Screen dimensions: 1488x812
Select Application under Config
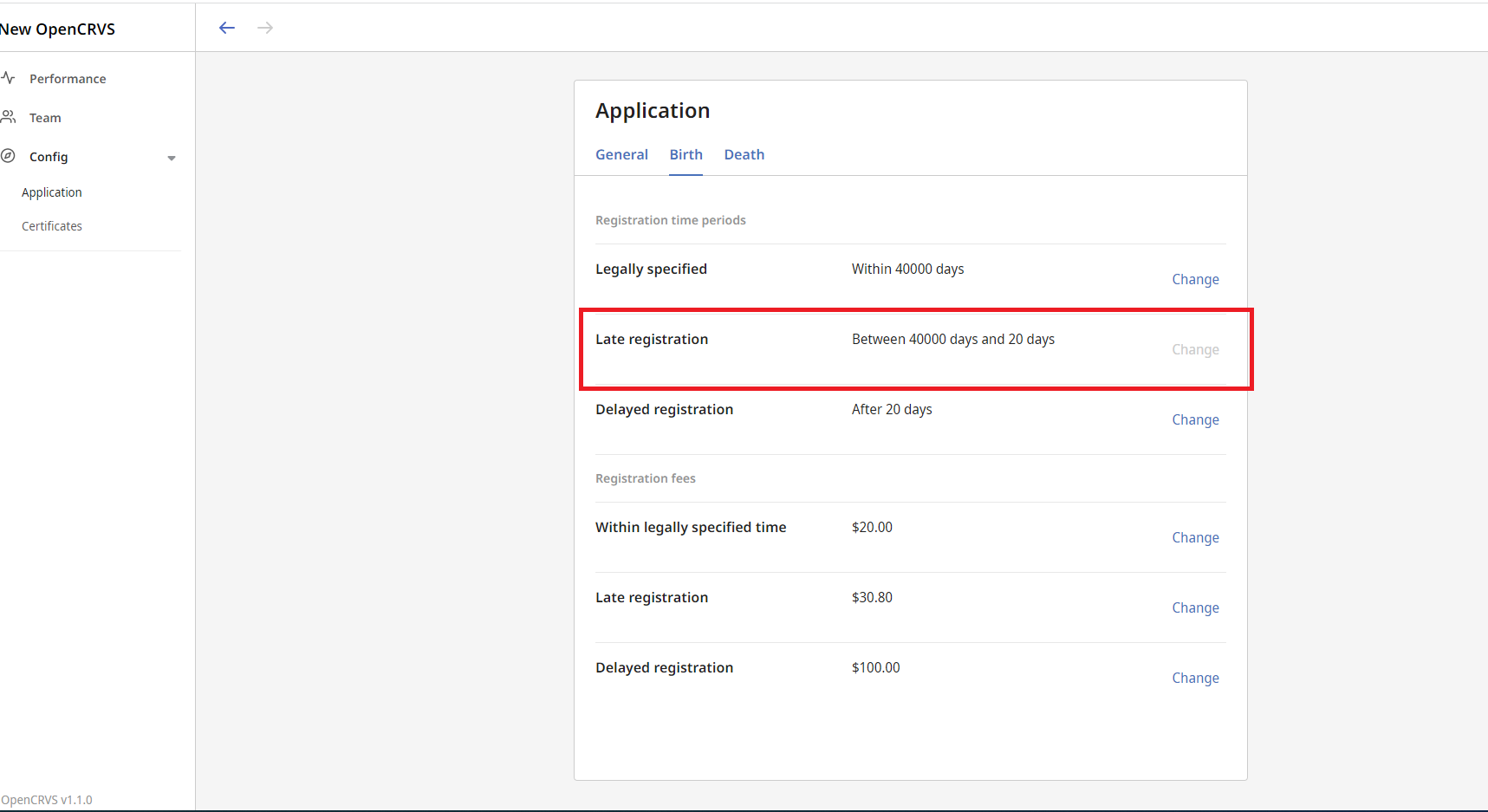[x=51, y=192]
